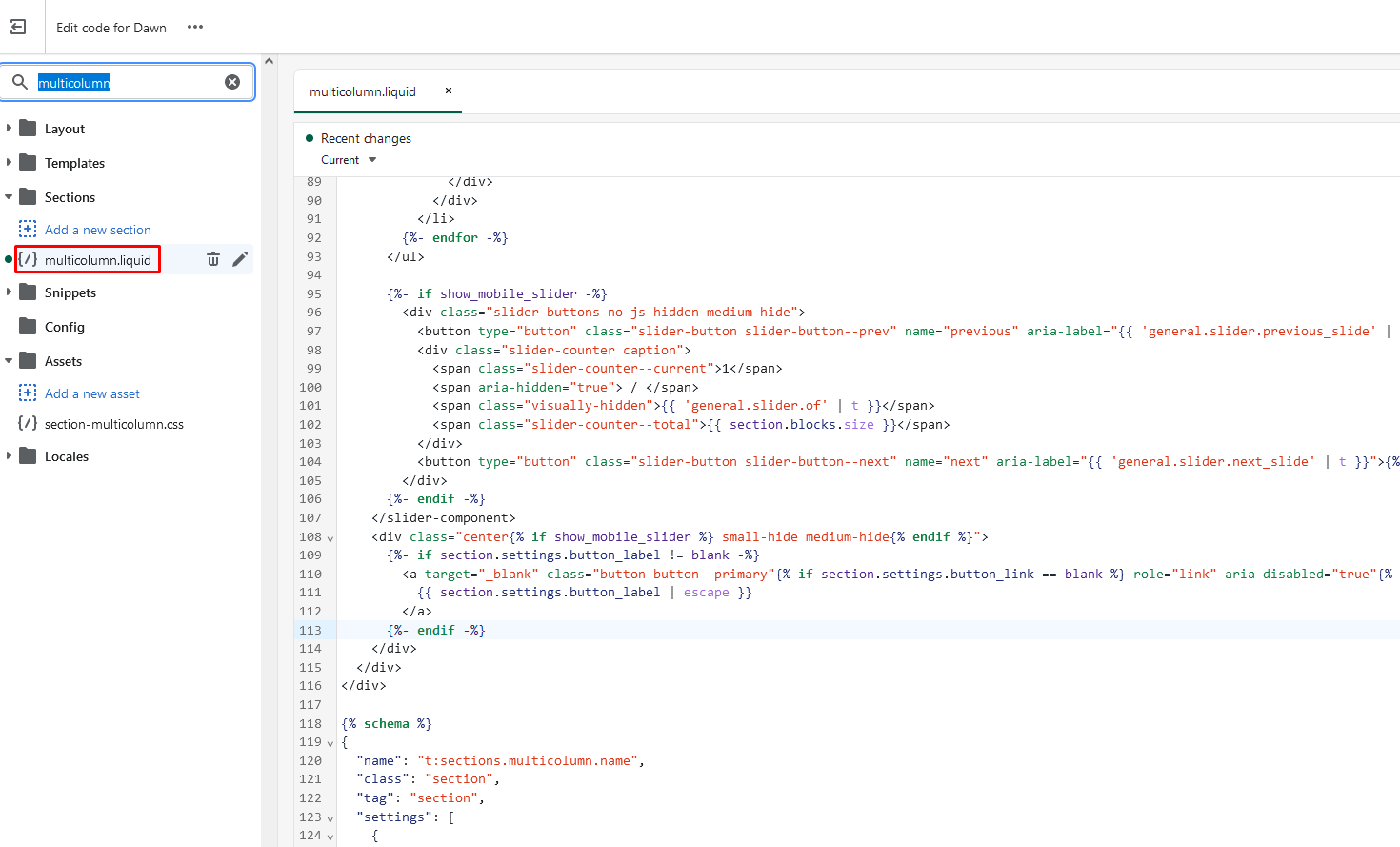
Task: Switch to the multicolumn.liquid editor tab
Action: point(363,91)
